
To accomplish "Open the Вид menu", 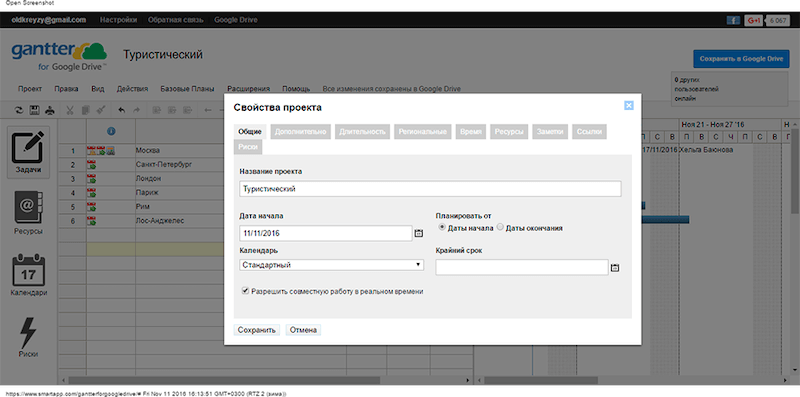I will point(97,89).
